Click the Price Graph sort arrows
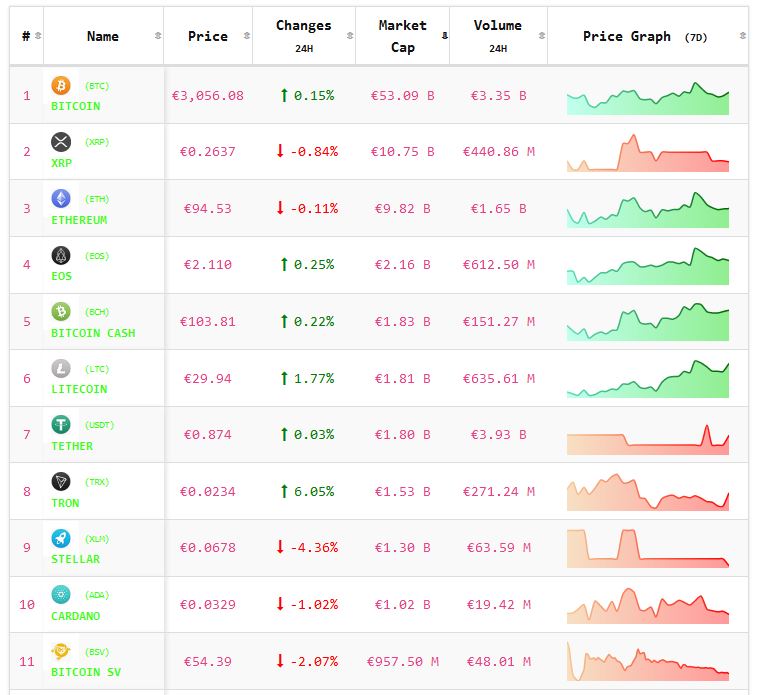Image resolution: width=757 pixels, height=695 pixels. [x=742, y=36]
